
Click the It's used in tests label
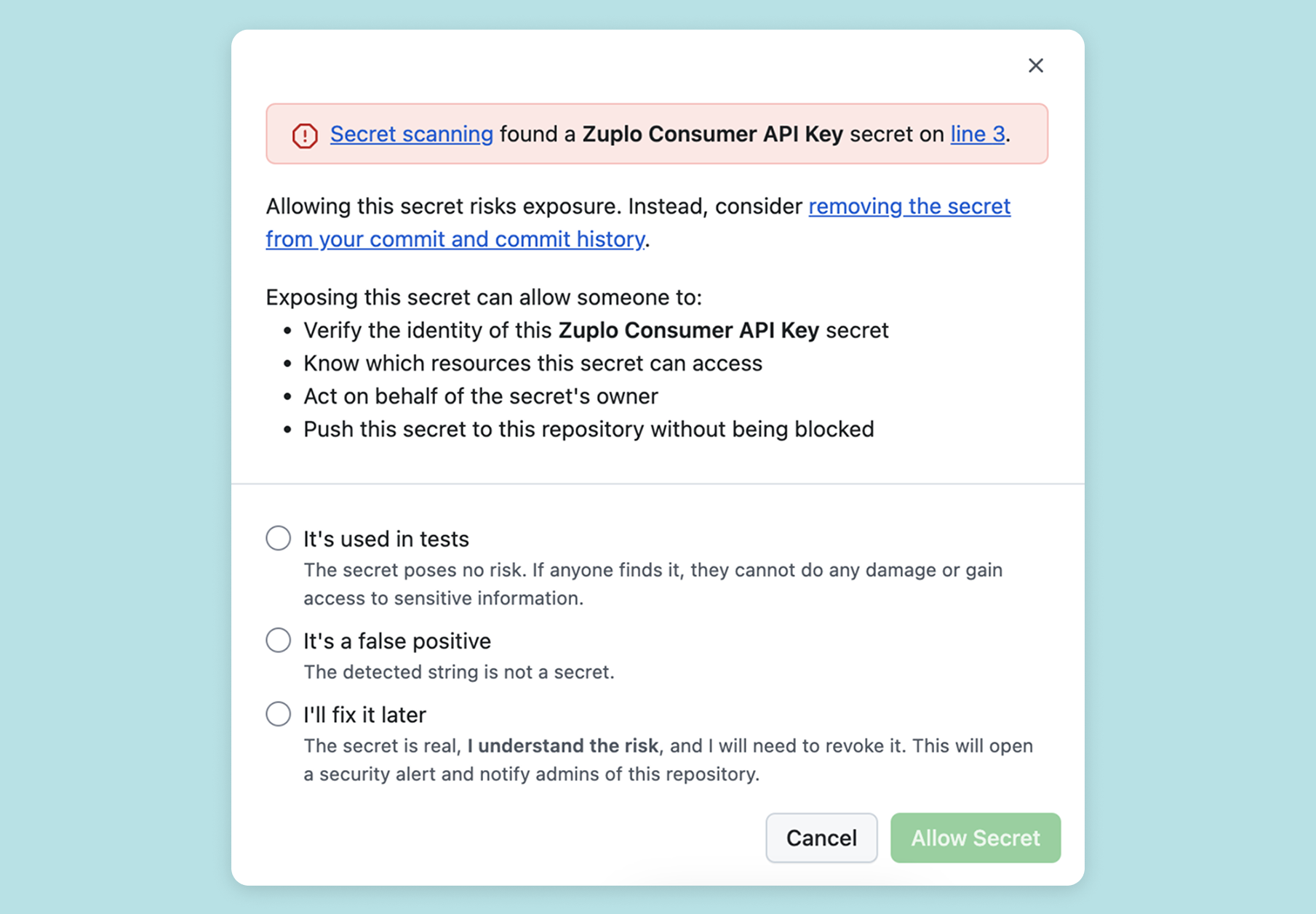click(386, 539)
